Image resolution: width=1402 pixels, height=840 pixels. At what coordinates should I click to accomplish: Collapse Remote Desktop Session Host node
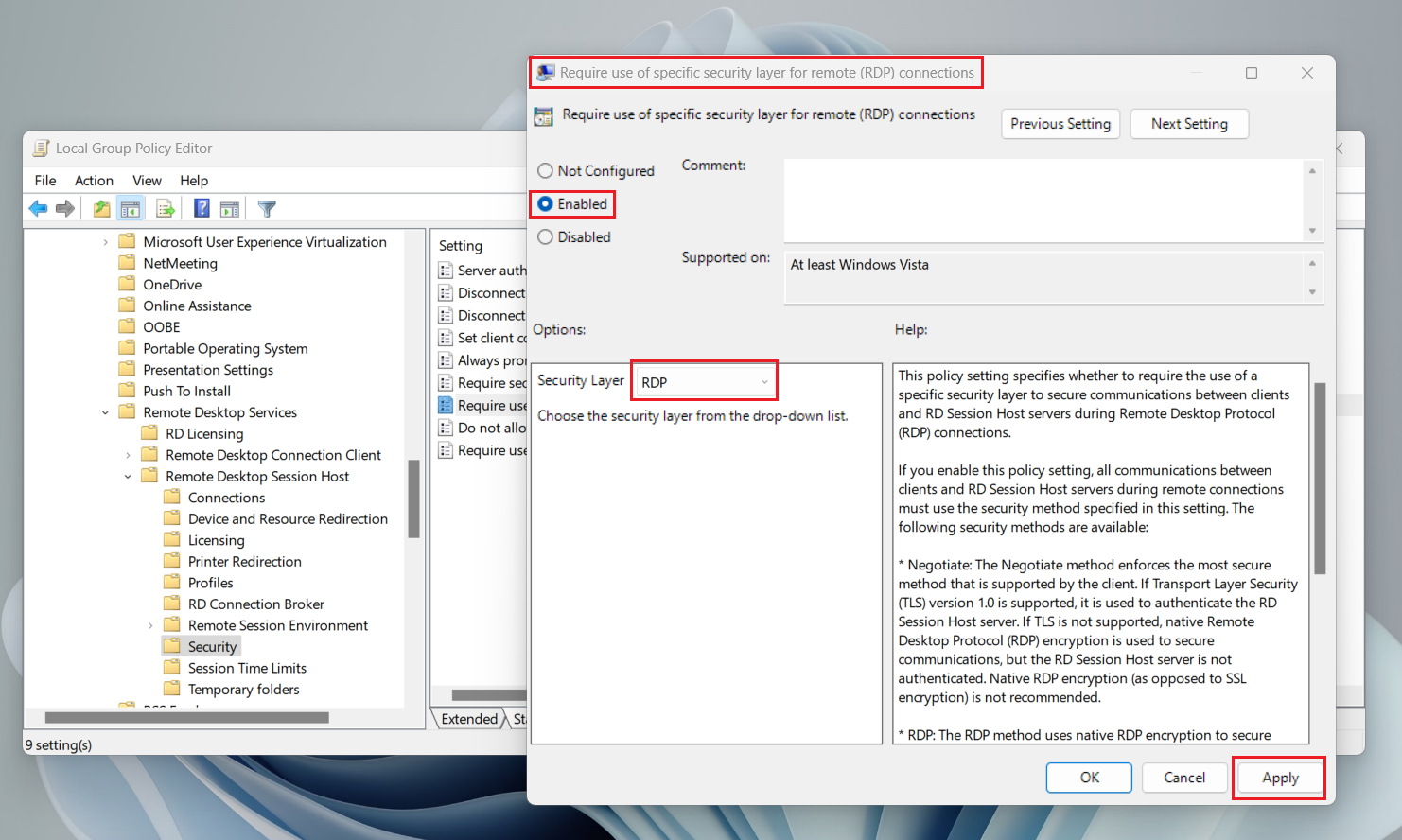128,477
